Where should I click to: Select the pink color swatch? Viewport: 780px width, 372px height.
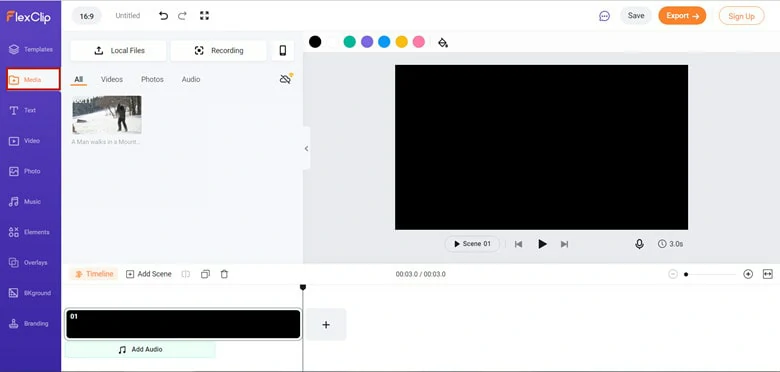click(x=419, y=42)
